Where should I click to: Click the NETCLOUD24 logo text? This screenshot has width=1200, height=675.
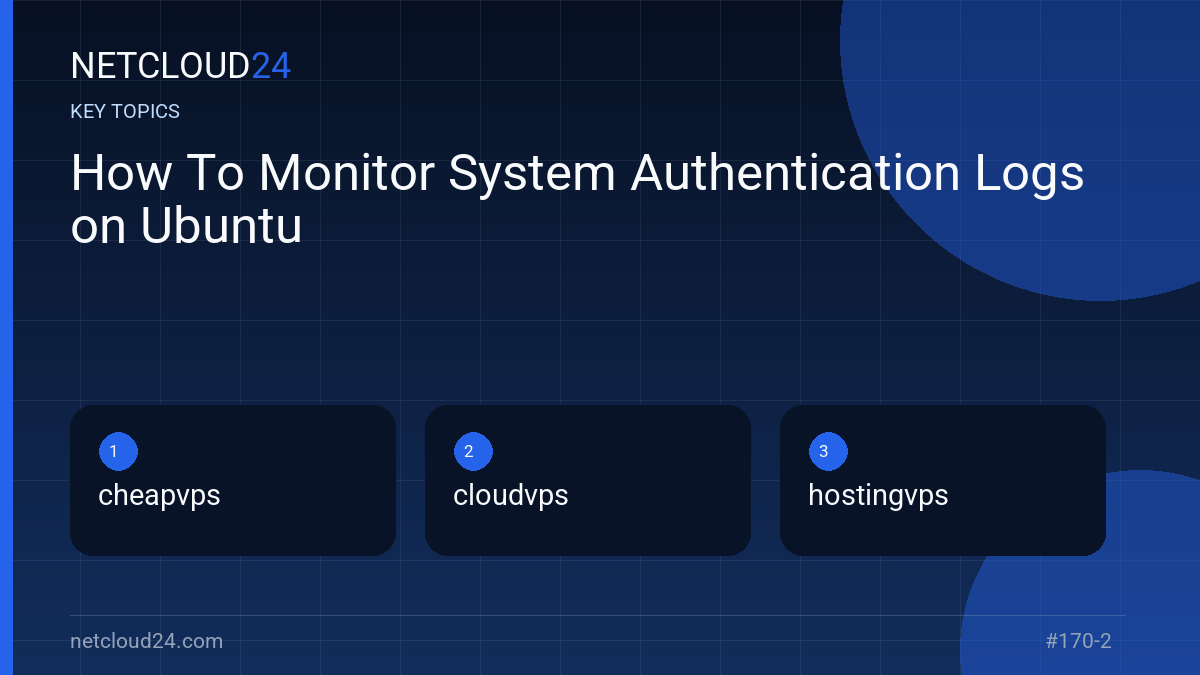(181, 66)
